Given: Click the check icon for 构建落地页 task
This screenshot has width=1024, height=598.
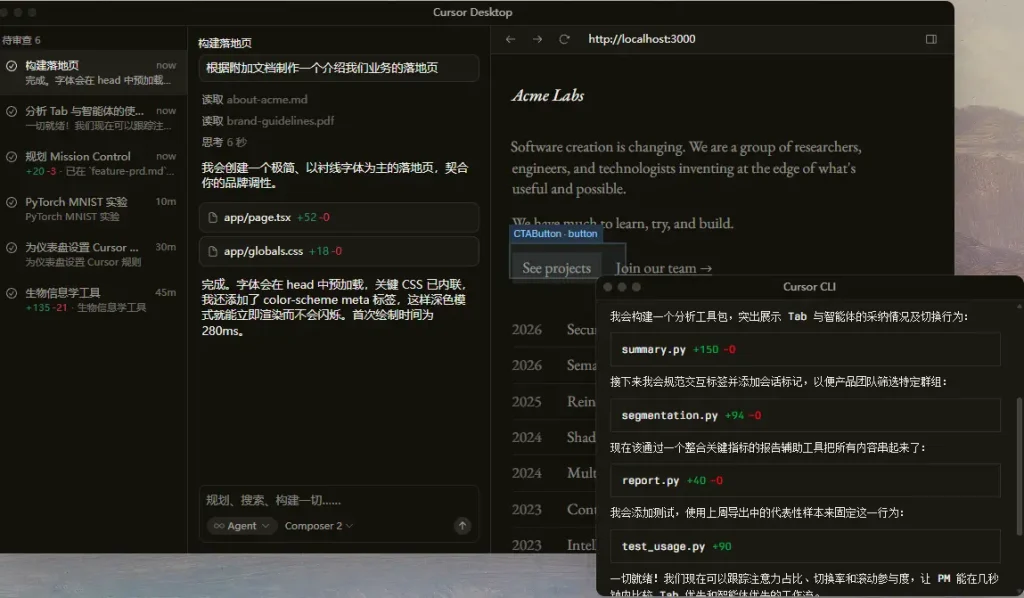Looking at the screenshot, I should [12, 66].
